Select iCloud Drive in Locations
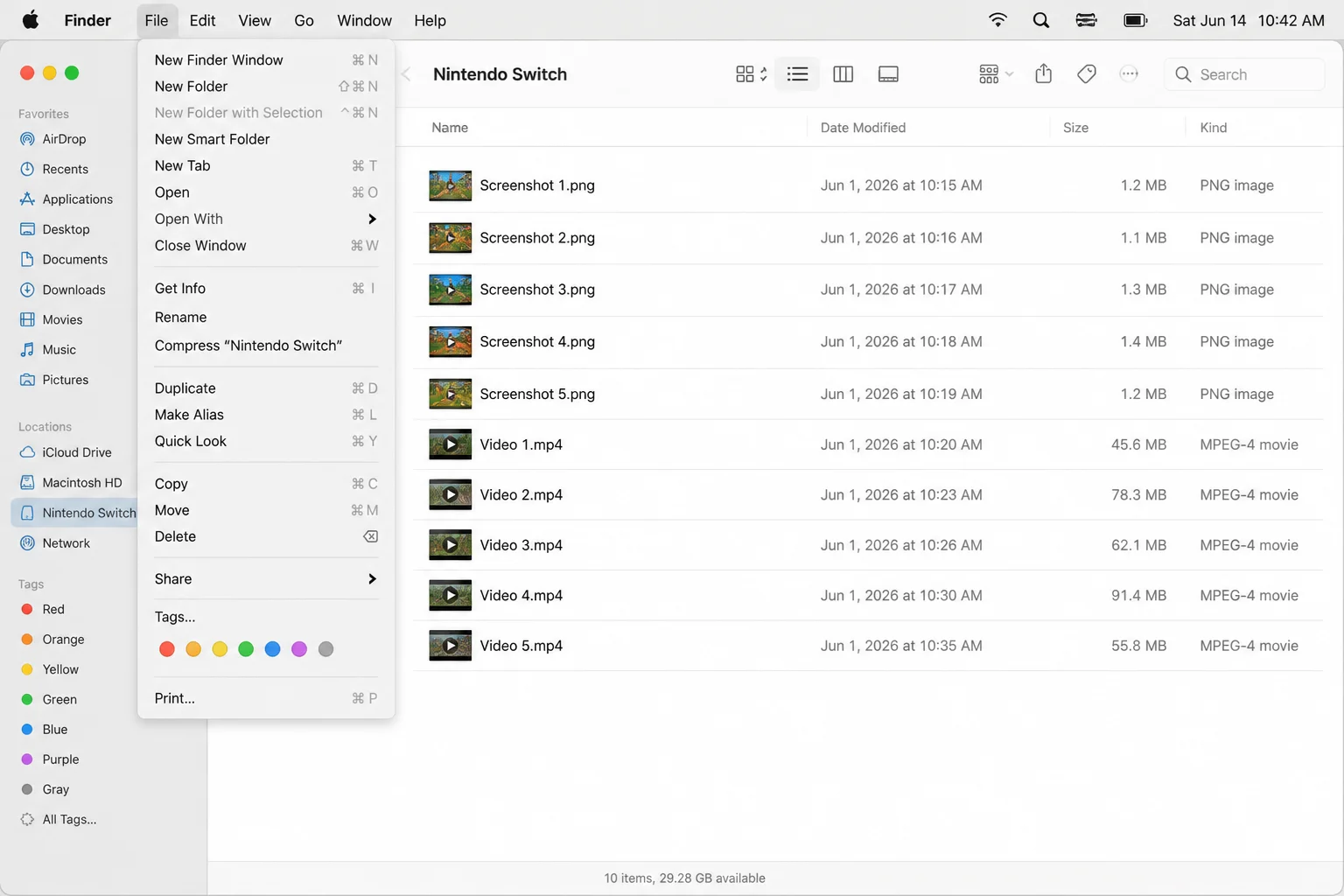 pyautogui.click(x=66, y=452)
